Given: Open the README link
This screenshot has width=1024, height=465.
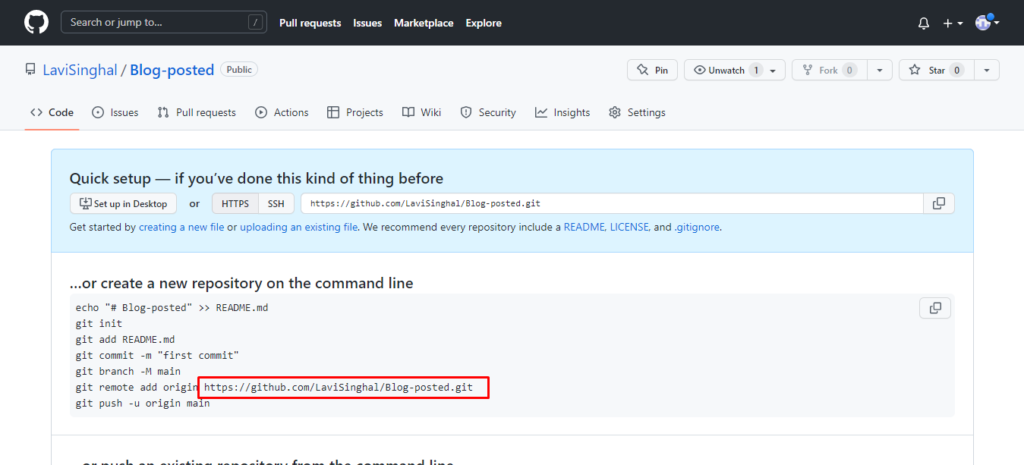Looking at the screenshot, I should [x=584, y=228].
